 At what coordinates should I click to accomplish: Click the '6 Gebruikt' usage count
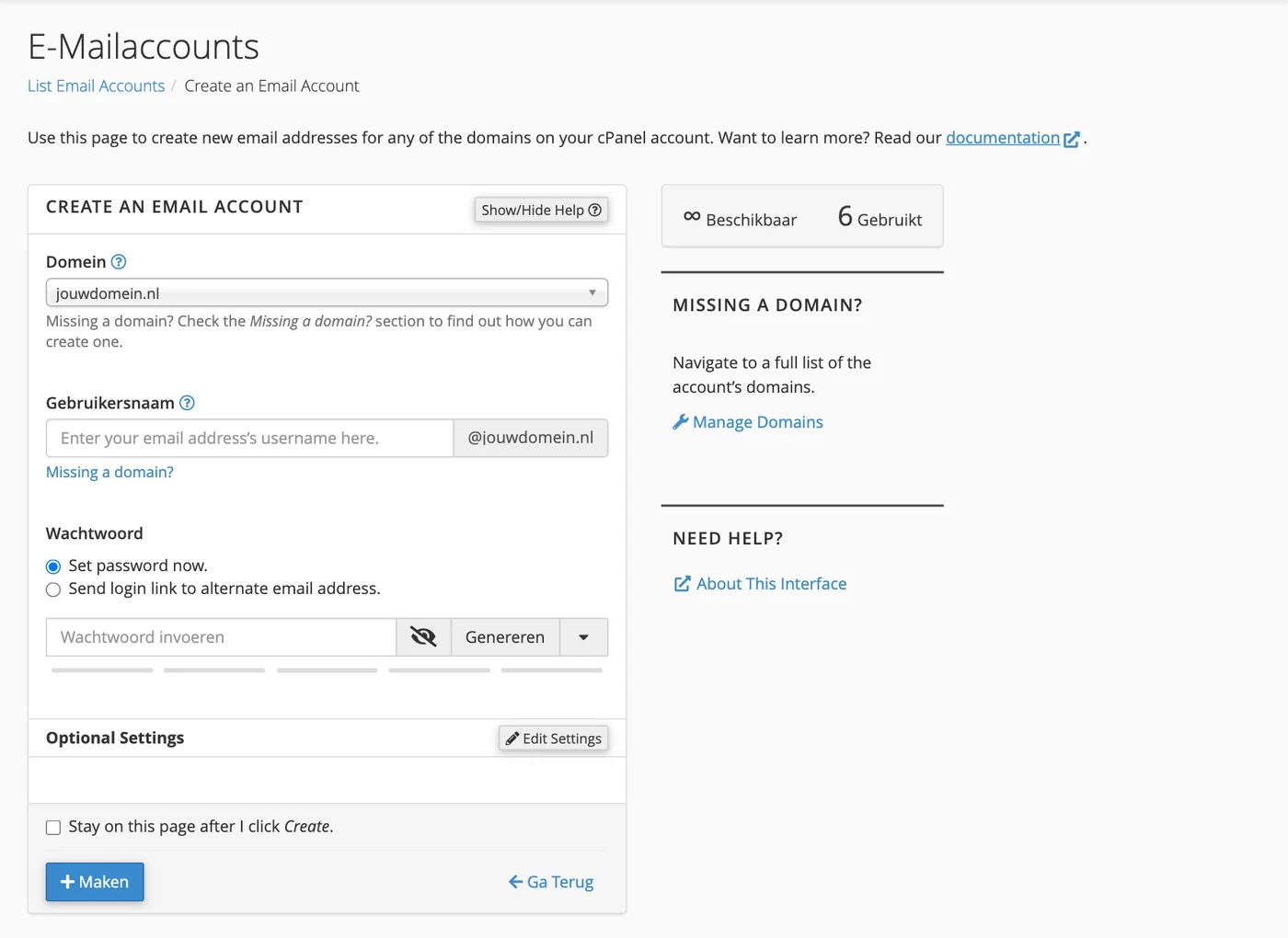[880, 217]
